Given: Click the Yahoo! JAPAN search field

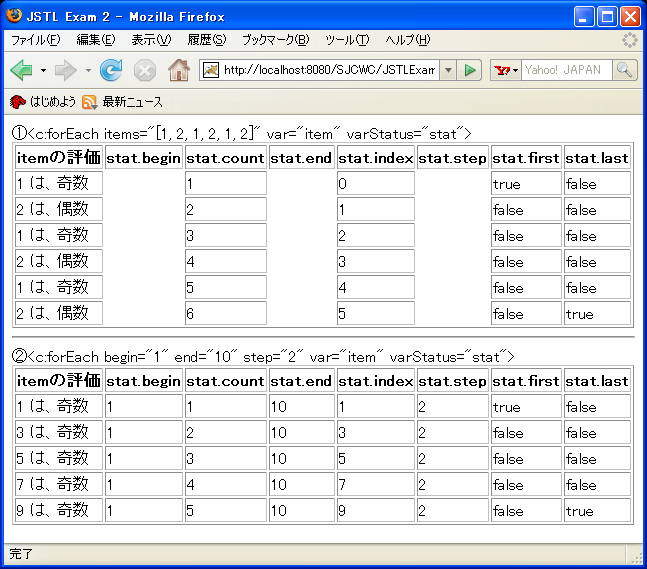Looking at the screenshot, I should point(566,70).
